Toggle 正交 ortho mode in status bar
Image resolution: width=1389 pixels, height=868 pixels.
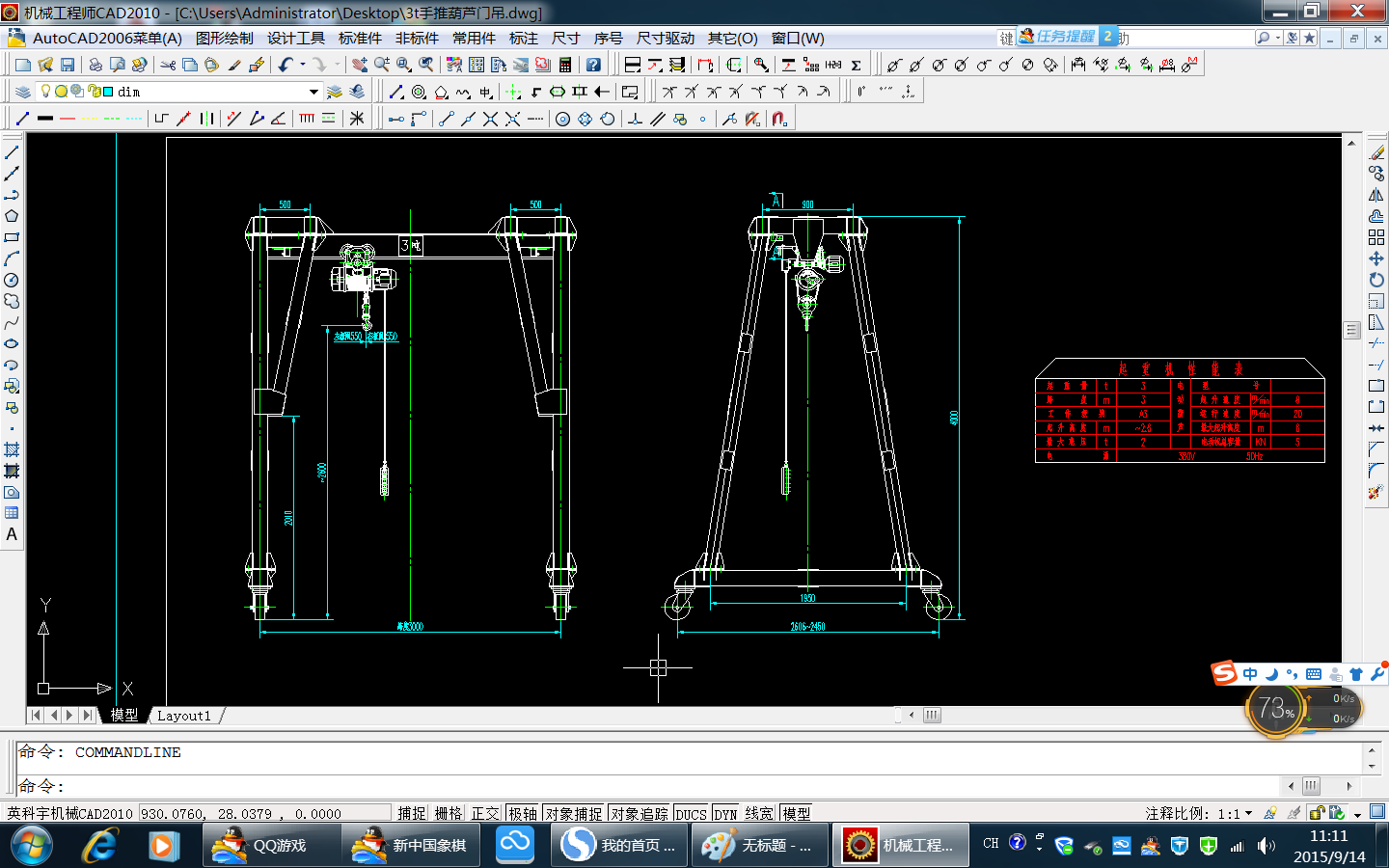pyautogui.click(x=485, y=814)
